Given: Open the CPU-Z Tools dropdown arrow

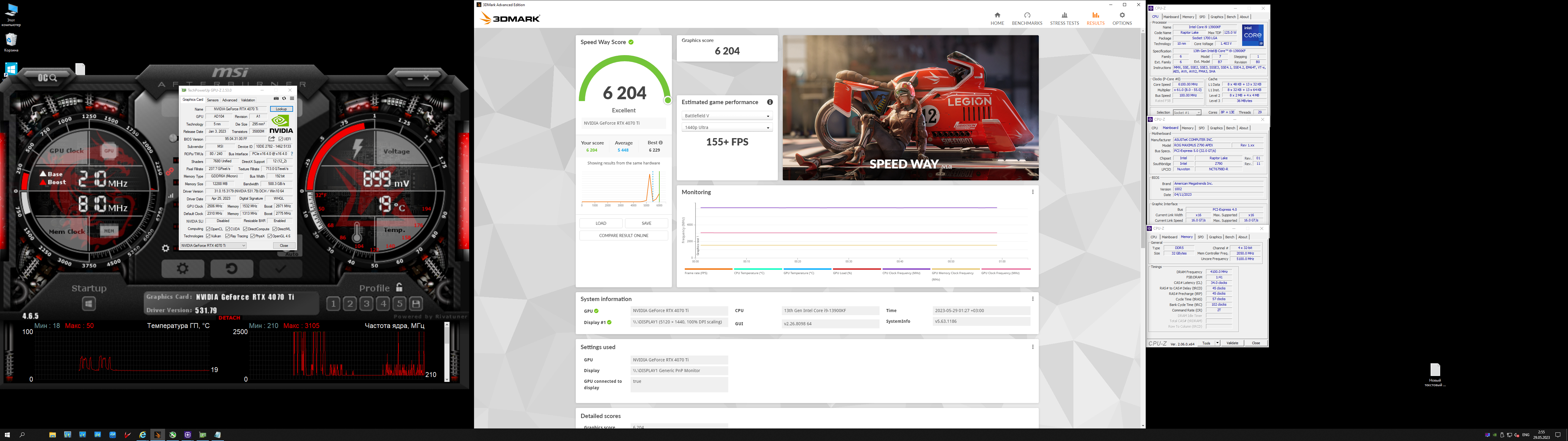Looking at the screenshot, I should click(x=1217, y=343).
